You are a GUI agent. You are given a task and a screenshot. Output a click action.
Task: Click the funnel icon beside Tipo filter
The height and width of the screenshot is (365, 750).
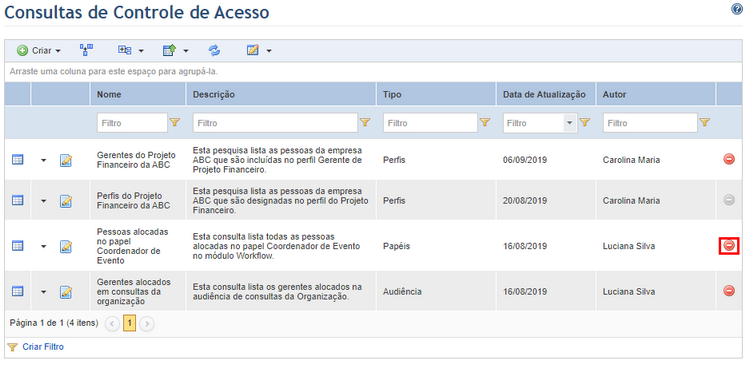click(485, 123)
